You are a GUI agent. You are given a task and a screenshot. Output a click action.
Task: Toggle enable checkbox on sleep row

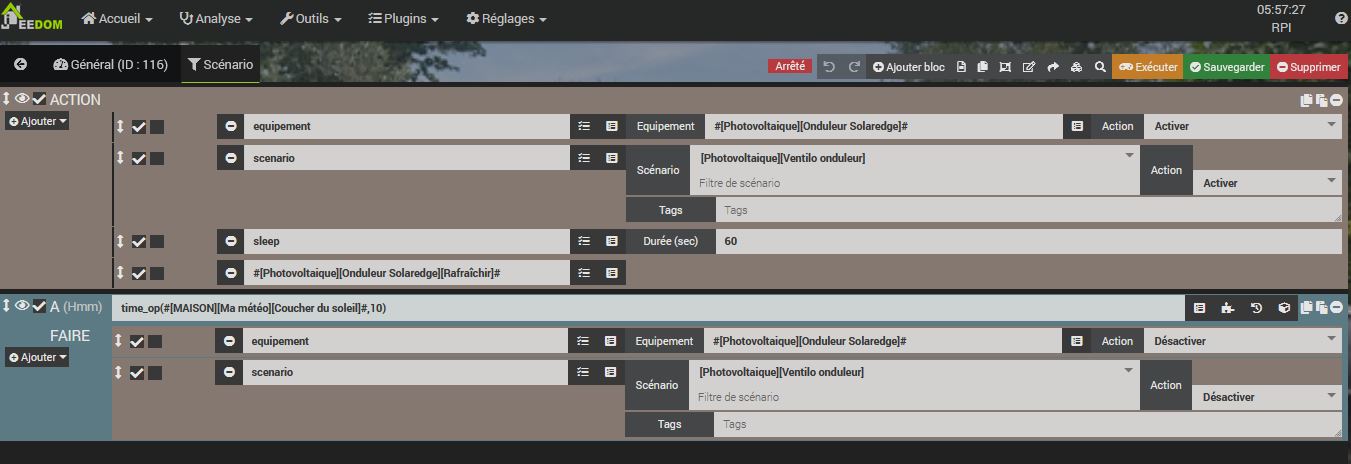coord(139,242)
